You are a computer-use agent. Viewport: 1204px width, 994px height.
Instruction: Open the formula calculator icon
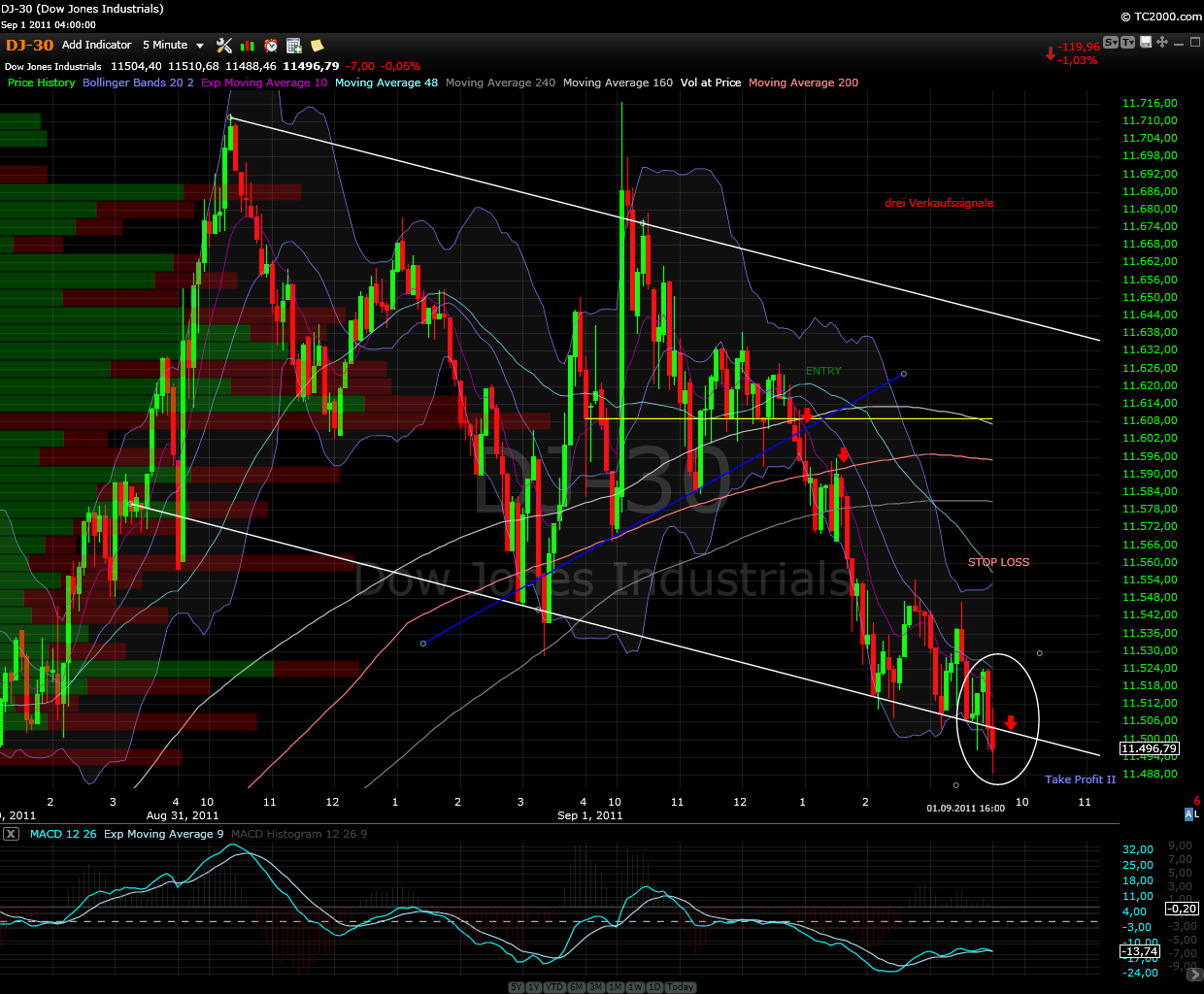click(x=292, y=46)
